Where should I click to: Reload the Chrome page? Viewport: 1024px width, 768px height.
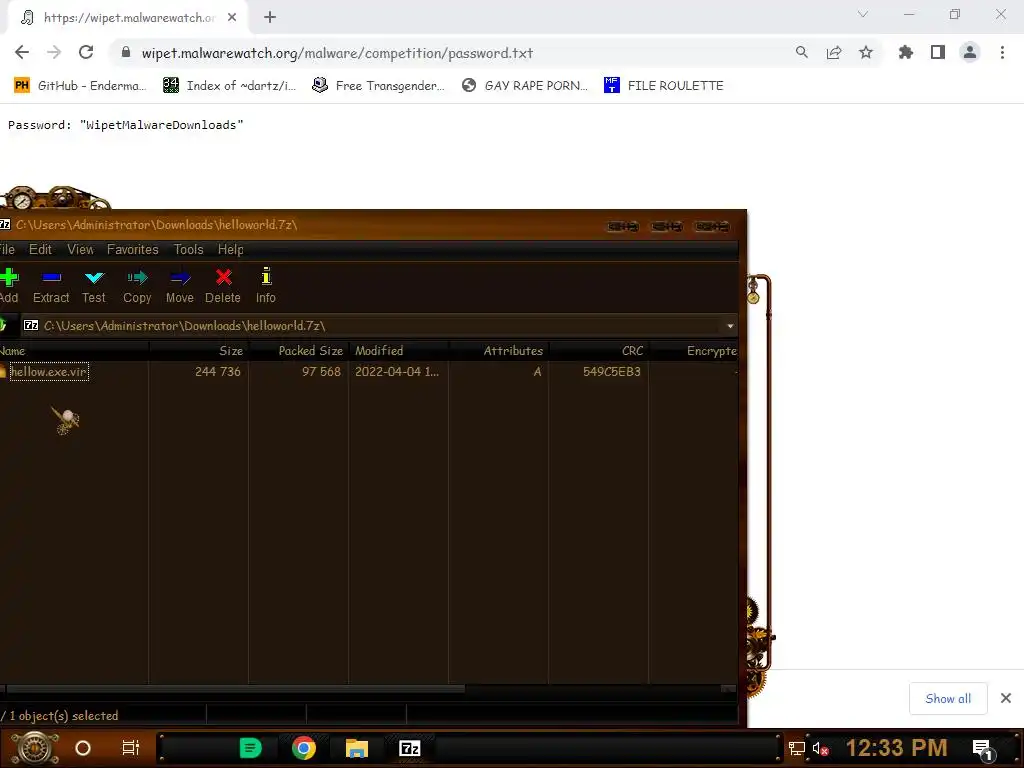[86, 52]
